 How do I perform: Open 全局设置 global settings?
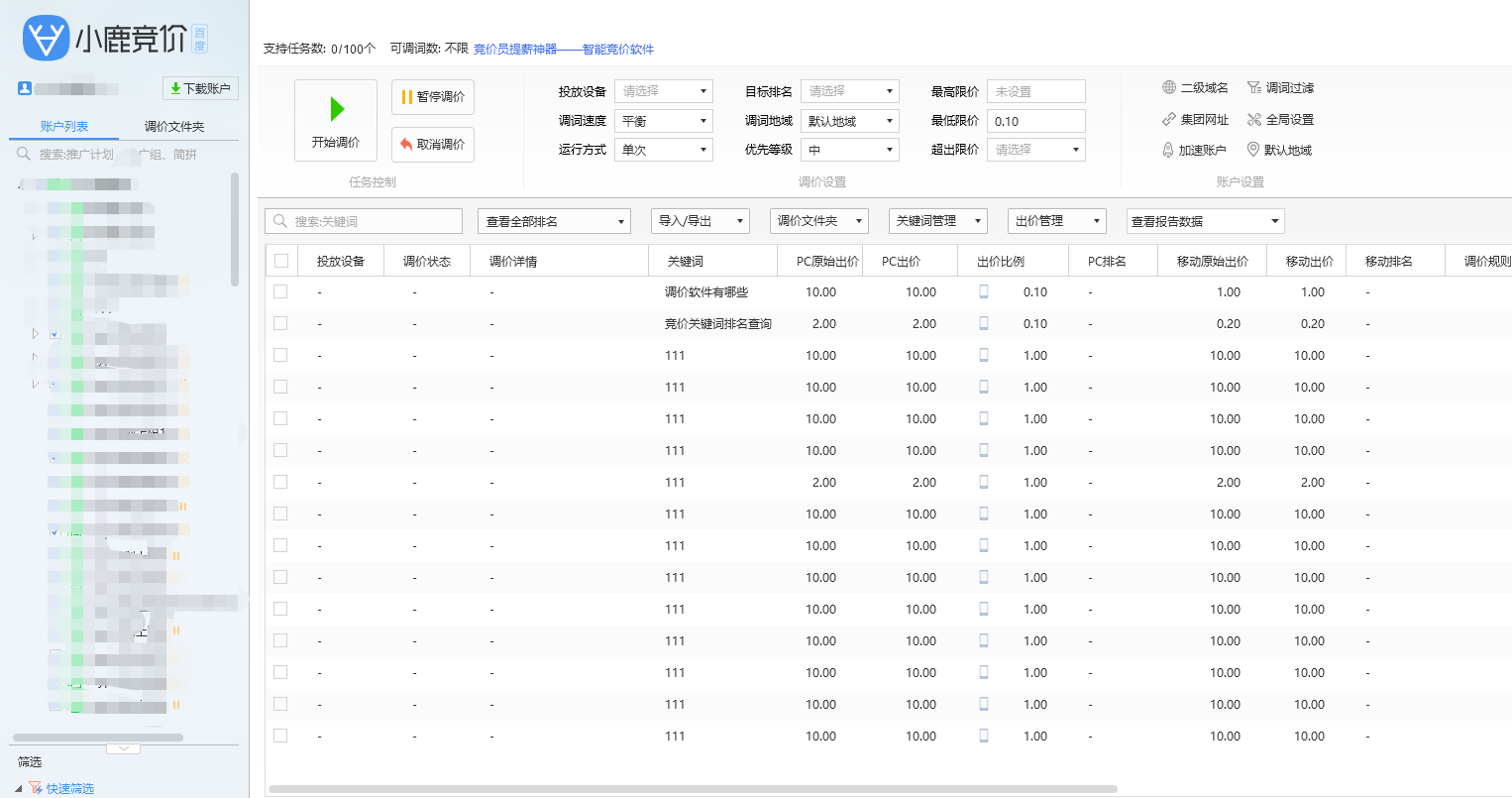click(1280, 120)
